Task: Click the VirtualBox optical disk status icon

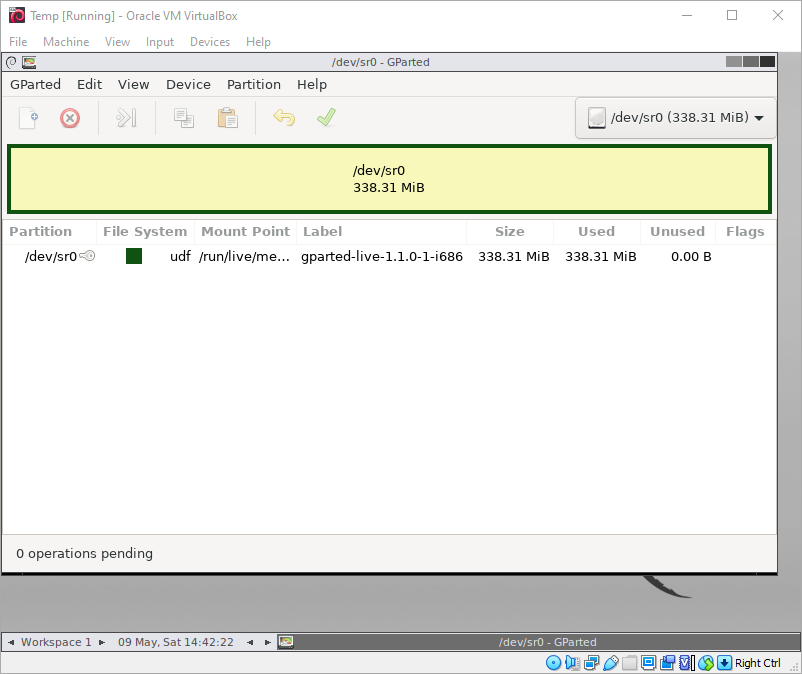Action: pyautogui.click(x=553, y=663)
